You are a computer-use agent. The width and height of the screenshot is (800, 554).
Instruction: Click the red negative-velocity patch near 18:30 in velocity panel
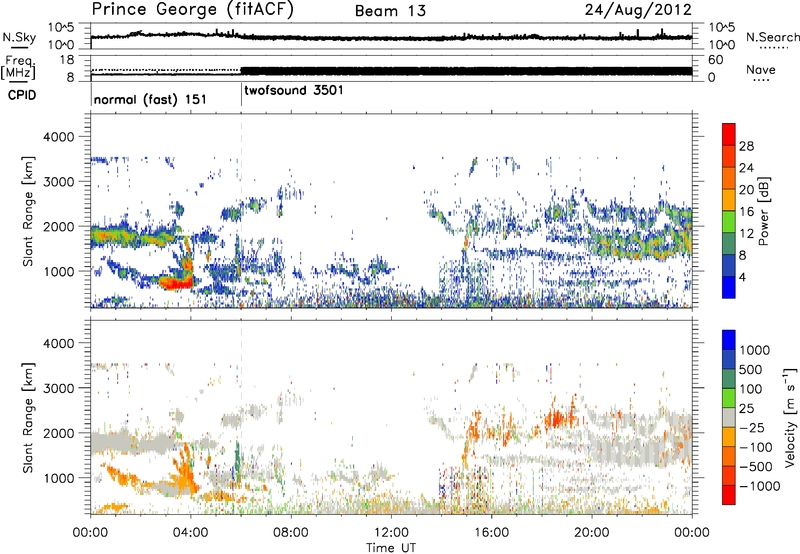[x=555, y=420]
